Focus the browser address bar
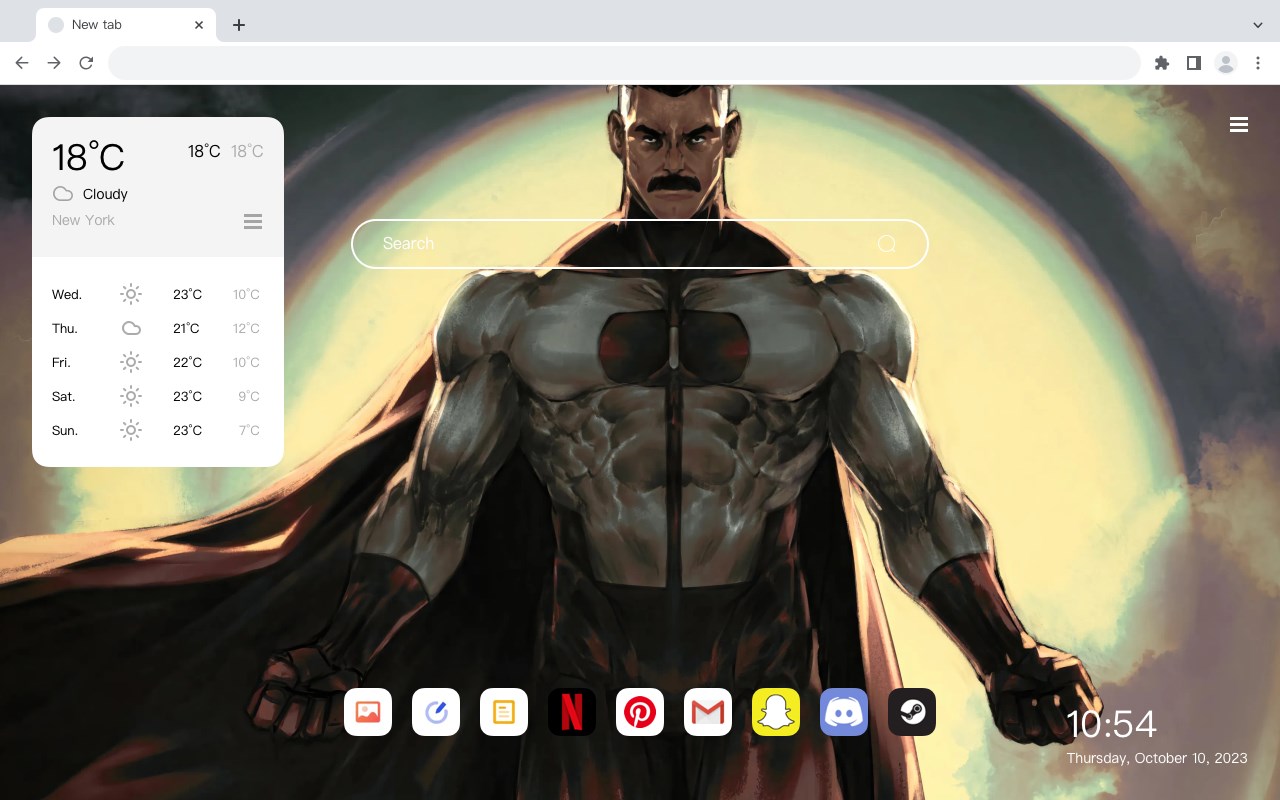 coord(624,63)
